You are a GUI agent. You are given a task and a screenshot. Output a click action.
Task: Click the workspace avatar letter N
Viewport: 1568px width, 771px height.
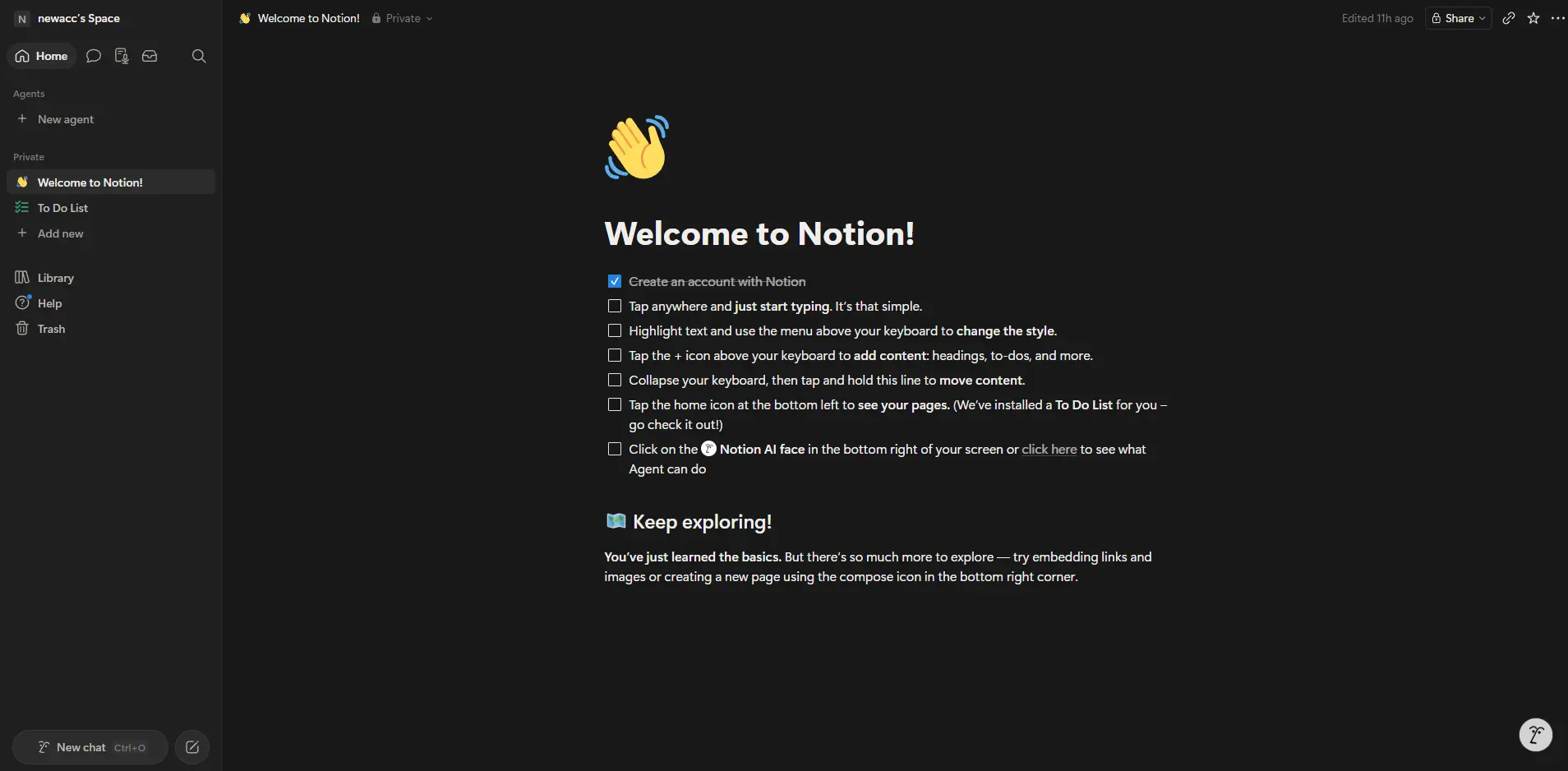(x=22, y=19)
